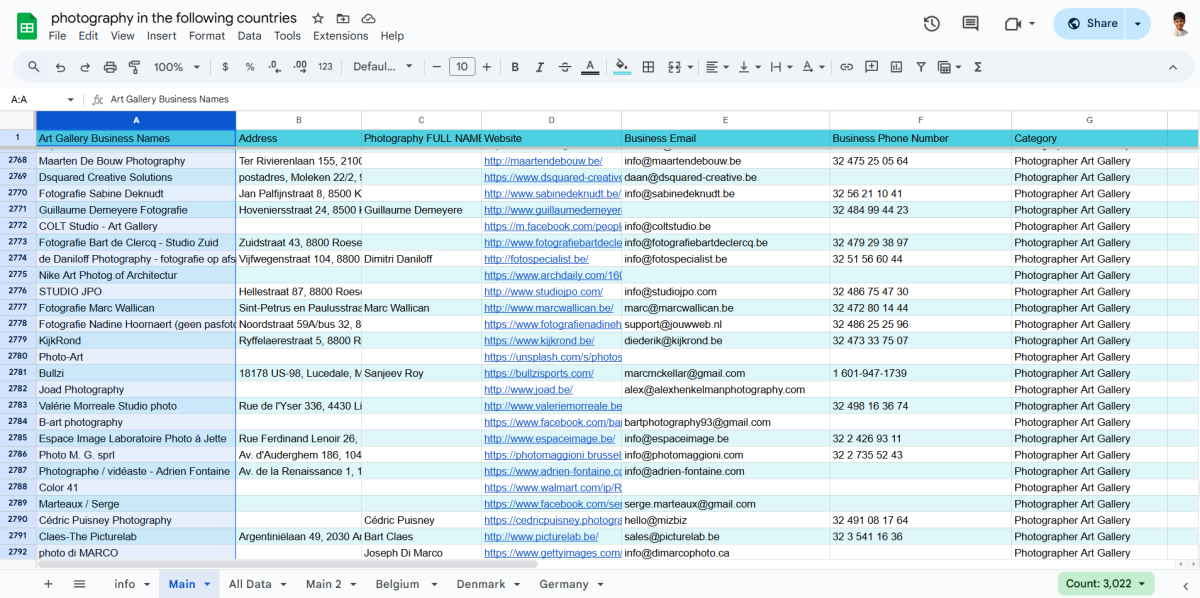Open version history clock icon
Viewport: 1200px width, 598px height.
(x=931, y=24)
